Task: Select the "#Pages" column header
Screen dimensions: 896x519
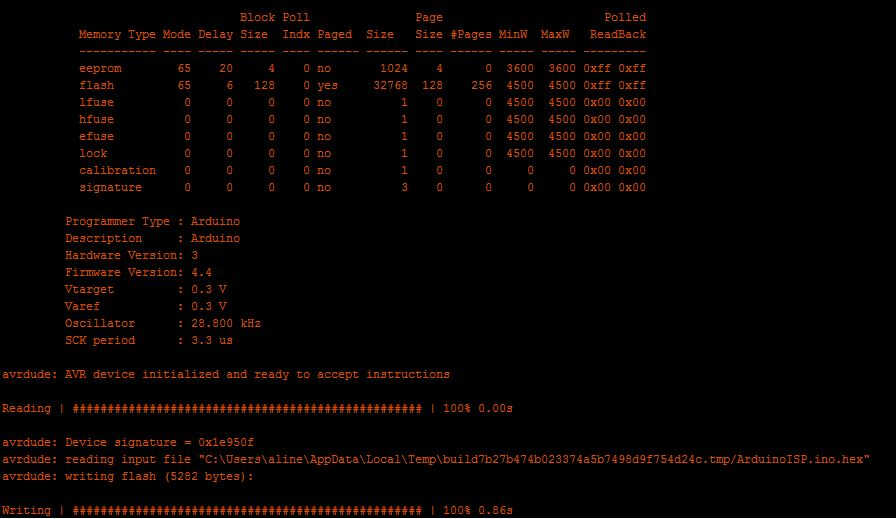Action: point(471,34)
